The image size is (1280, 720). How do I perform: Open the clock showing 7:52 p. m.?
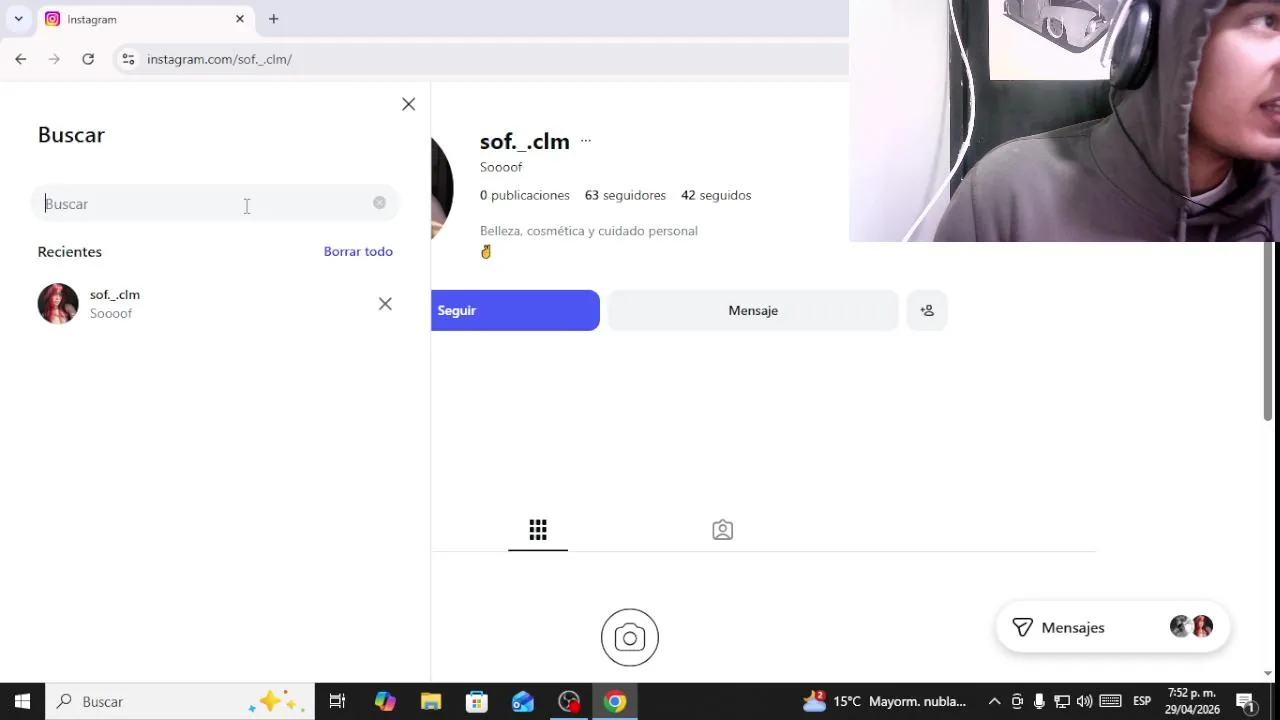pos(1192,701)
